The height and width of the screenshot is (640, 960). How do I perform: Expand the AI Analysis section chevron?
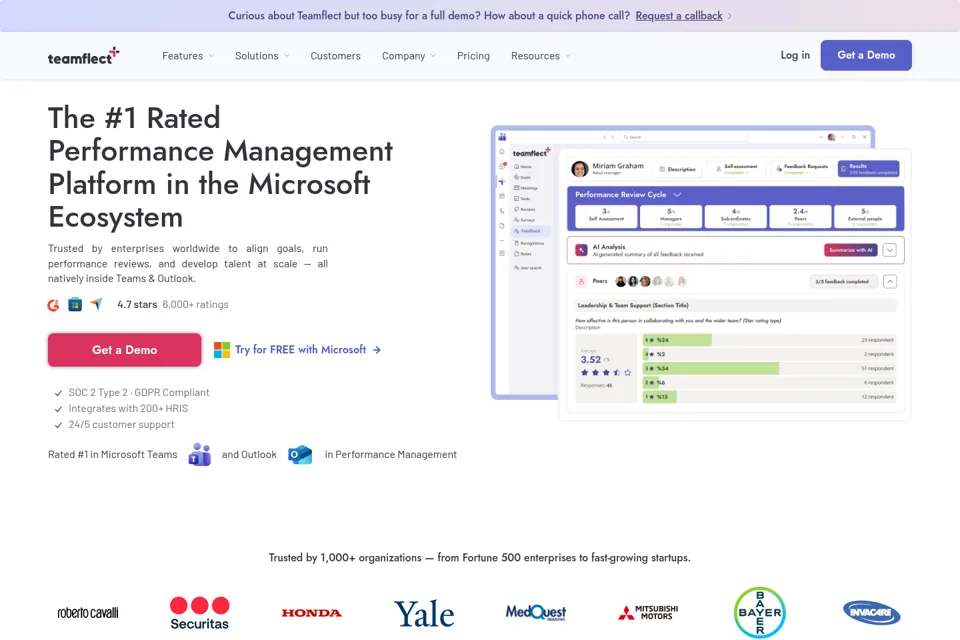tap(890, 250)
